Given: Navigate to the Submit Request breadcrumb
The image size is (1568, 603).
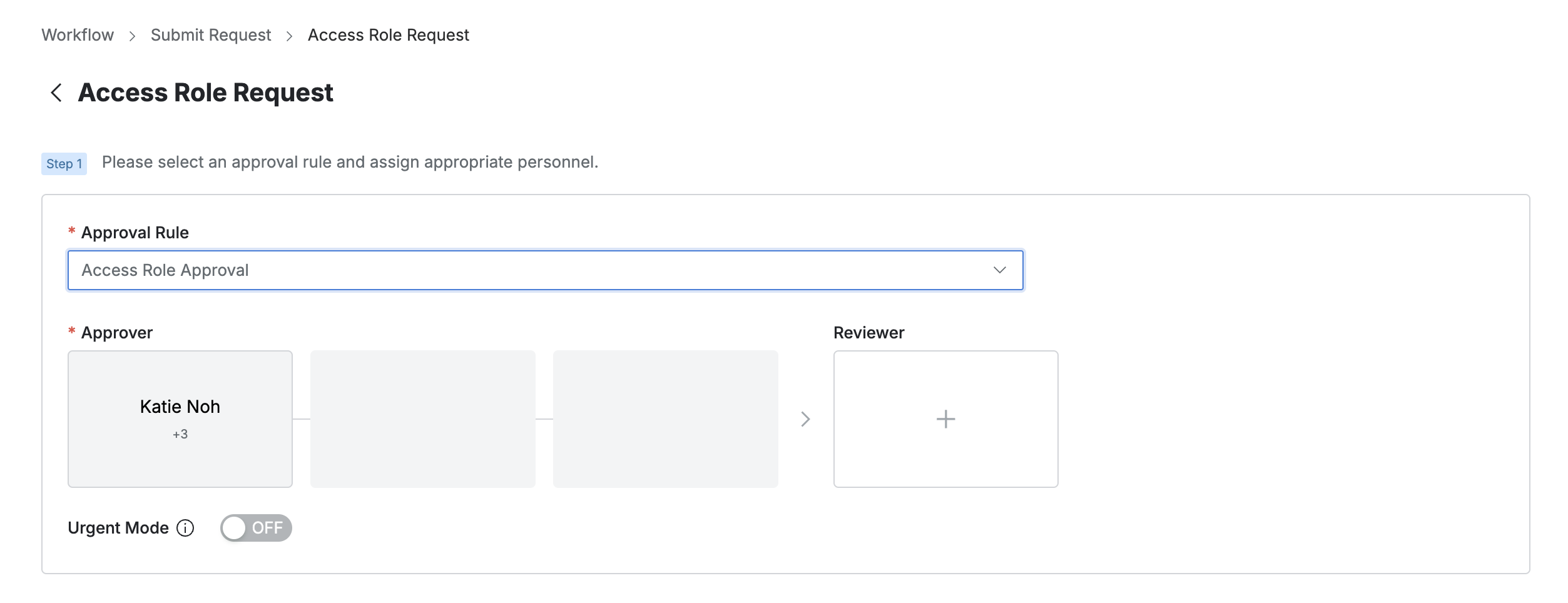Looking at the screenshot, I should (x=211, y=35).
